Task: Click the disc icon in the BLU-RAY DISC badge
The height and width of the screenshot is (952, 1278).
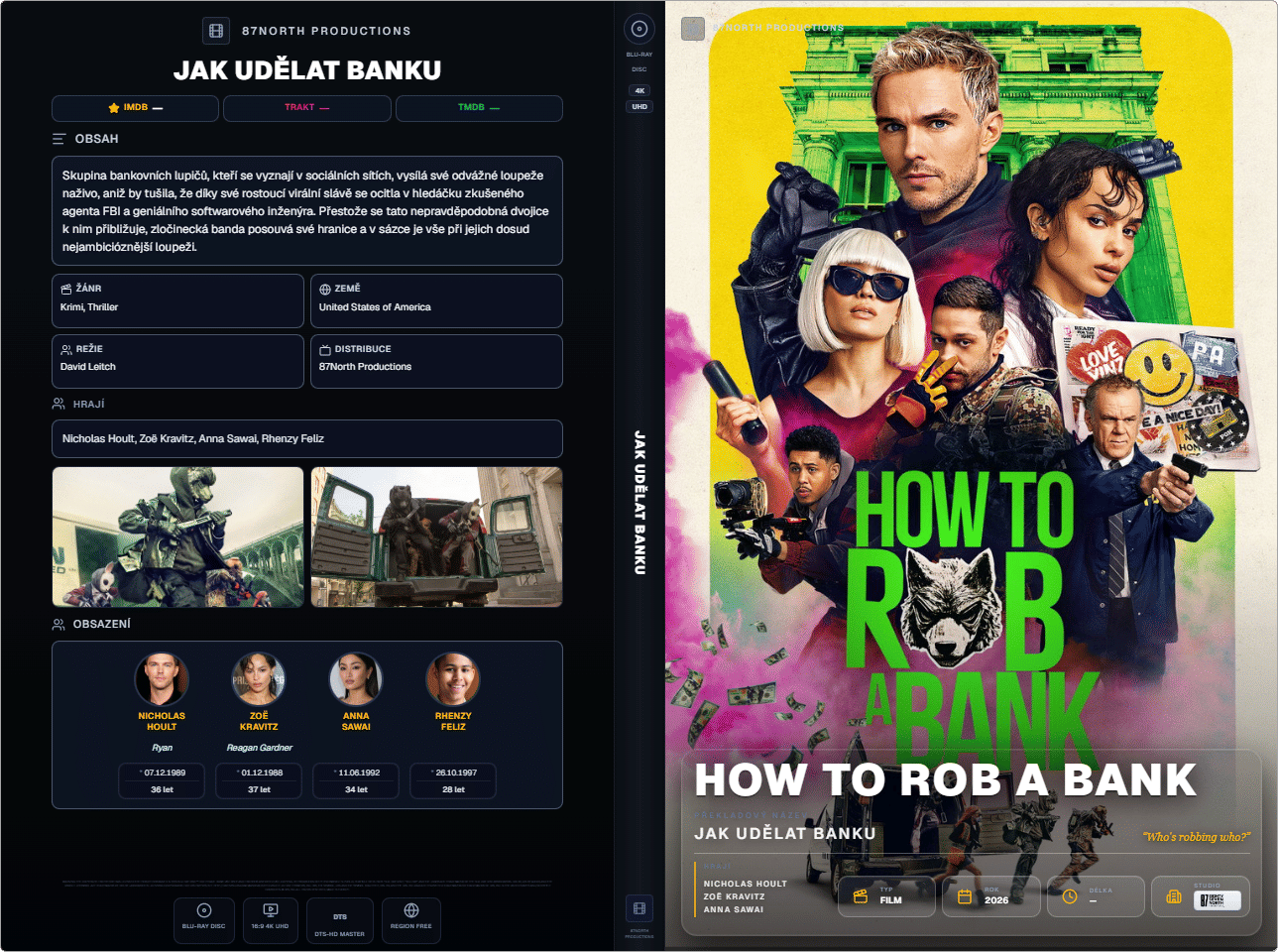Action: (x=204, y=910)
